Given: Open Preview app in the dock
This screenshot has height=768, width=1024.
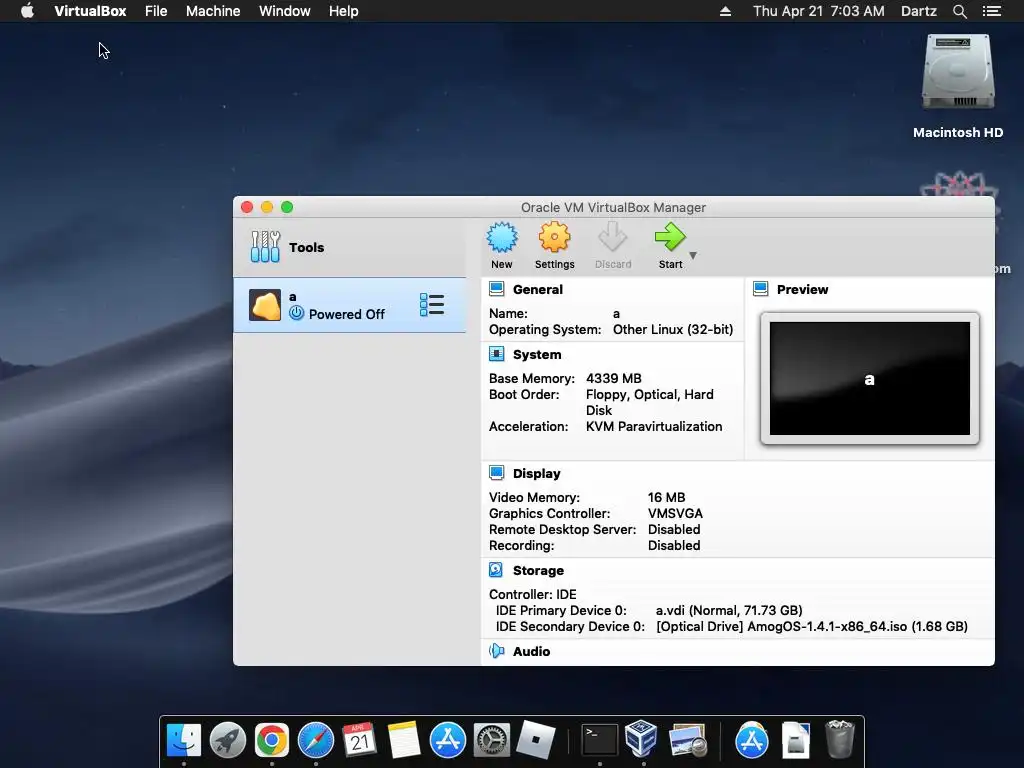Looking at the screenshot, I should 688,740.
